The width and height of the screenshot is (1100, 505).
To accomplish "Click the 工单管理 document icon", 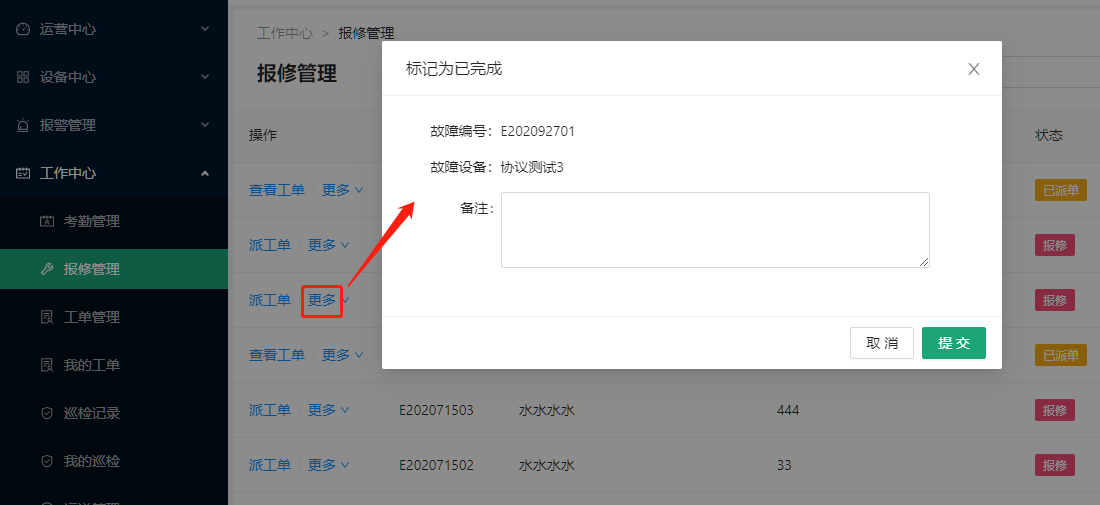I will pos(46,317).
